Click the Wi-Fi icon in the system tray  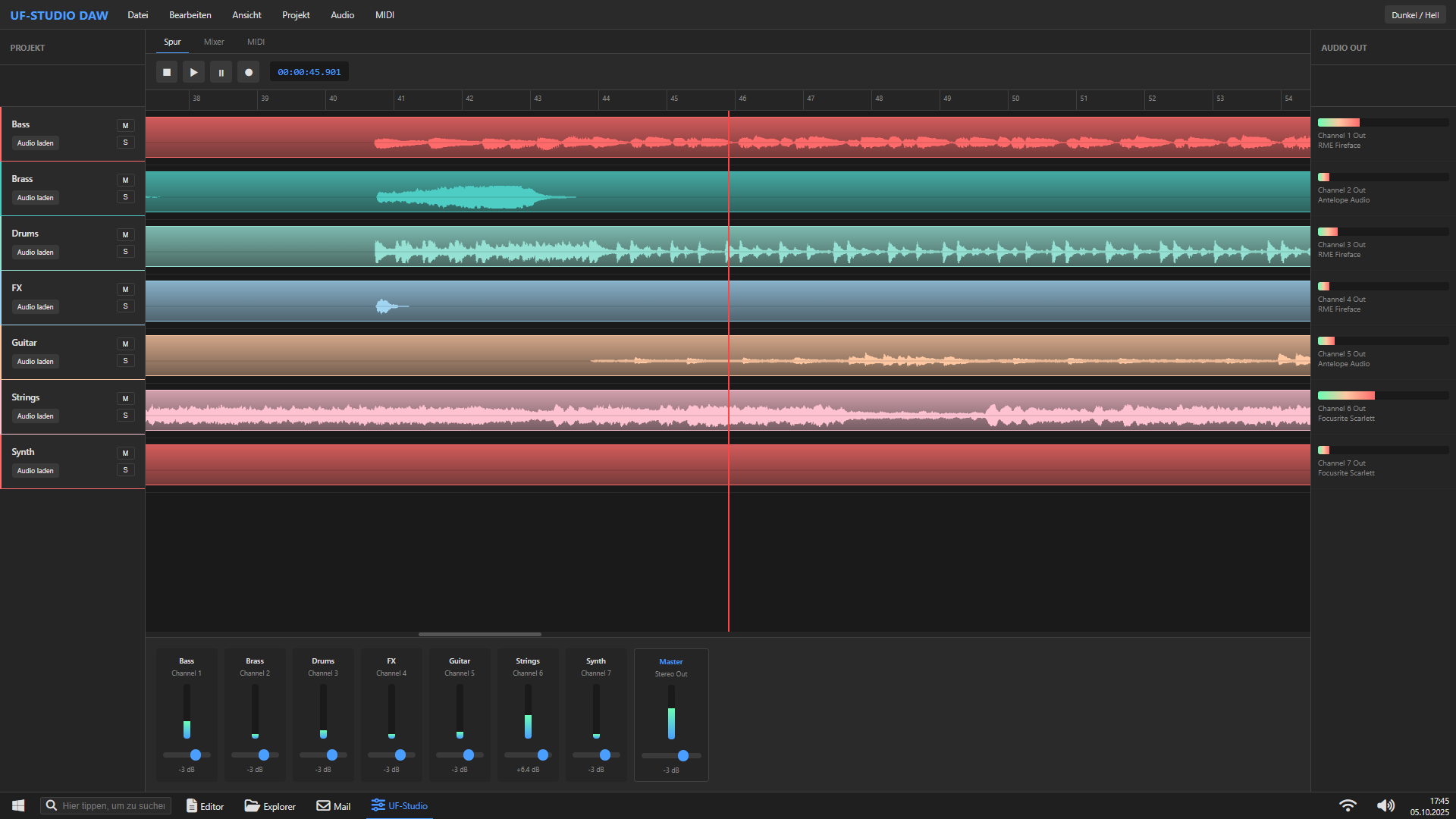(1348, 805)
